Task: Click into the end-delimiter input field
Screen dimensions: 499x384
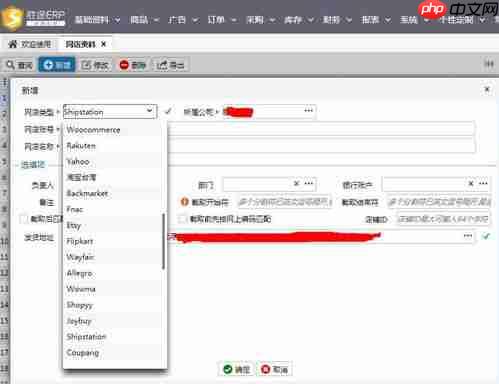Action: pos(439,202)
